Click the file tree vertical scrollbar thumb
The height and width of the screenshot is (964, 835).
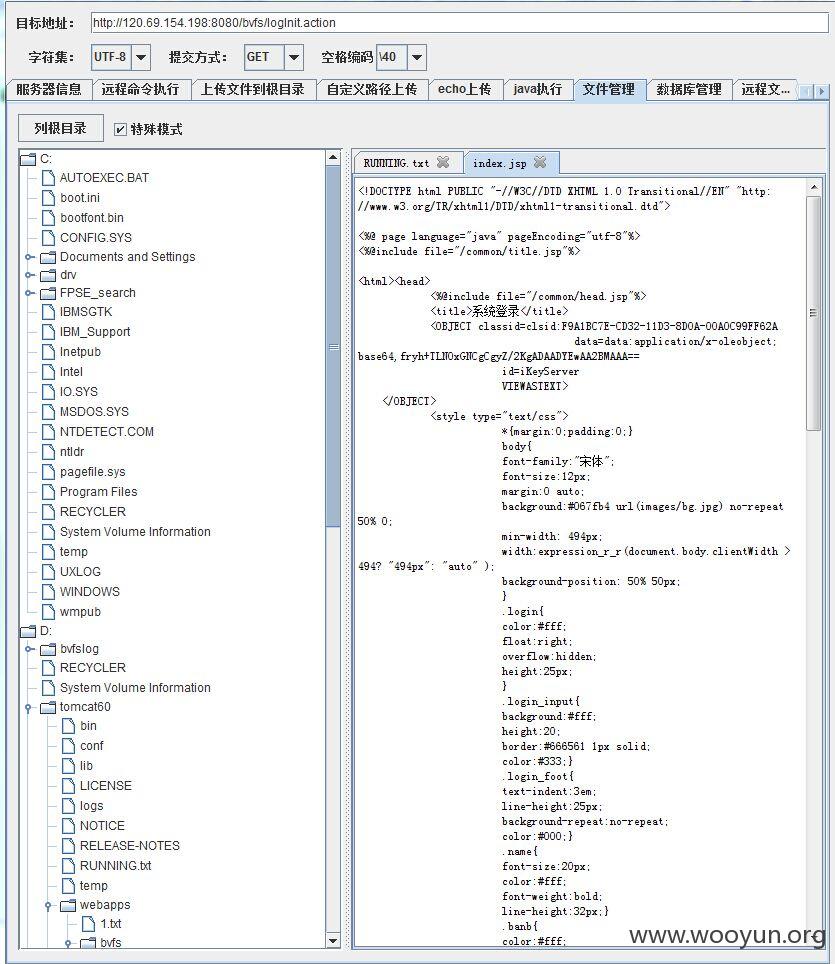click(333, 346)
